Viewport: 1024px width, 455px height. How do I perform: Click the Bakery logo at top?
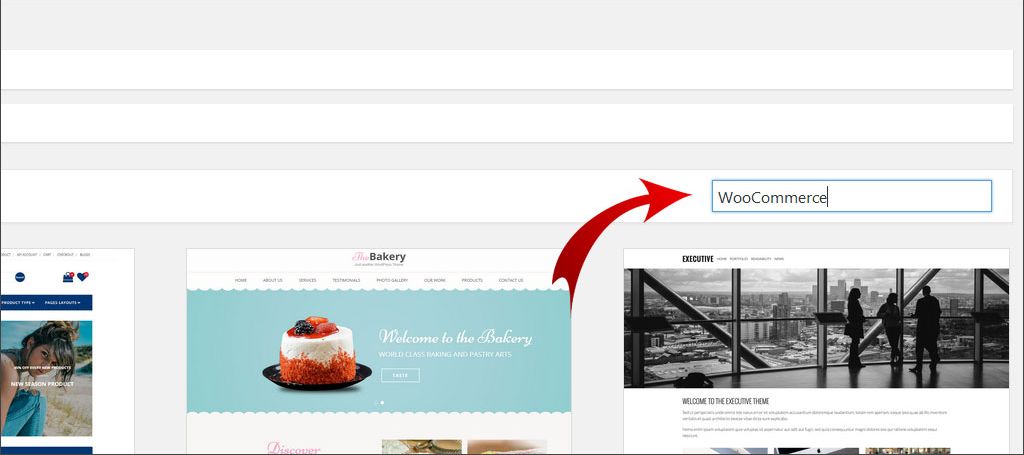[x=379, y=258]
